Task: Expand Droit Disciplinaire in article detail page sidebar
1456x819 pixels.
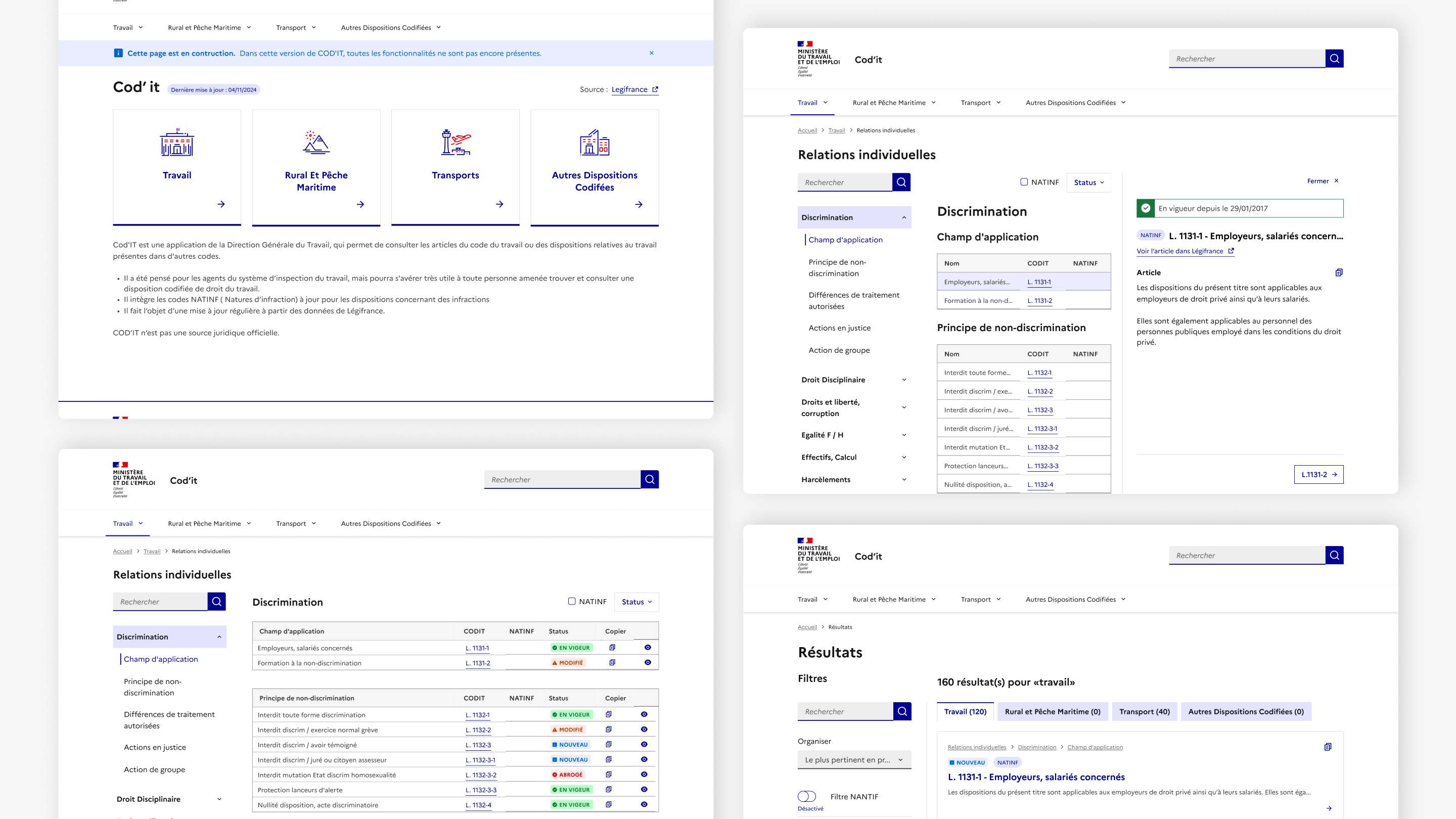Action: (x=854, y=380)
